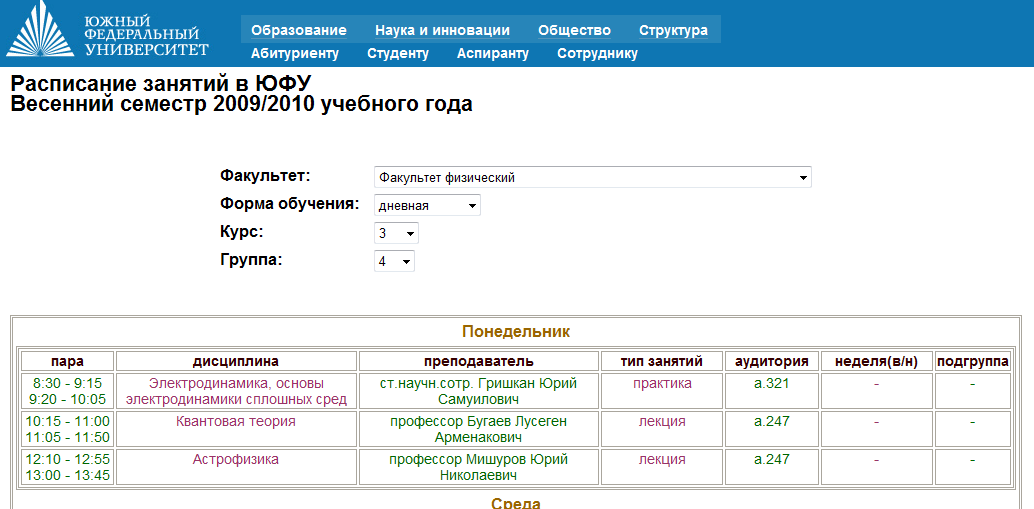Click the аудитория column header
This screenshot has height=509, width=1034.
tap(772, 361)
